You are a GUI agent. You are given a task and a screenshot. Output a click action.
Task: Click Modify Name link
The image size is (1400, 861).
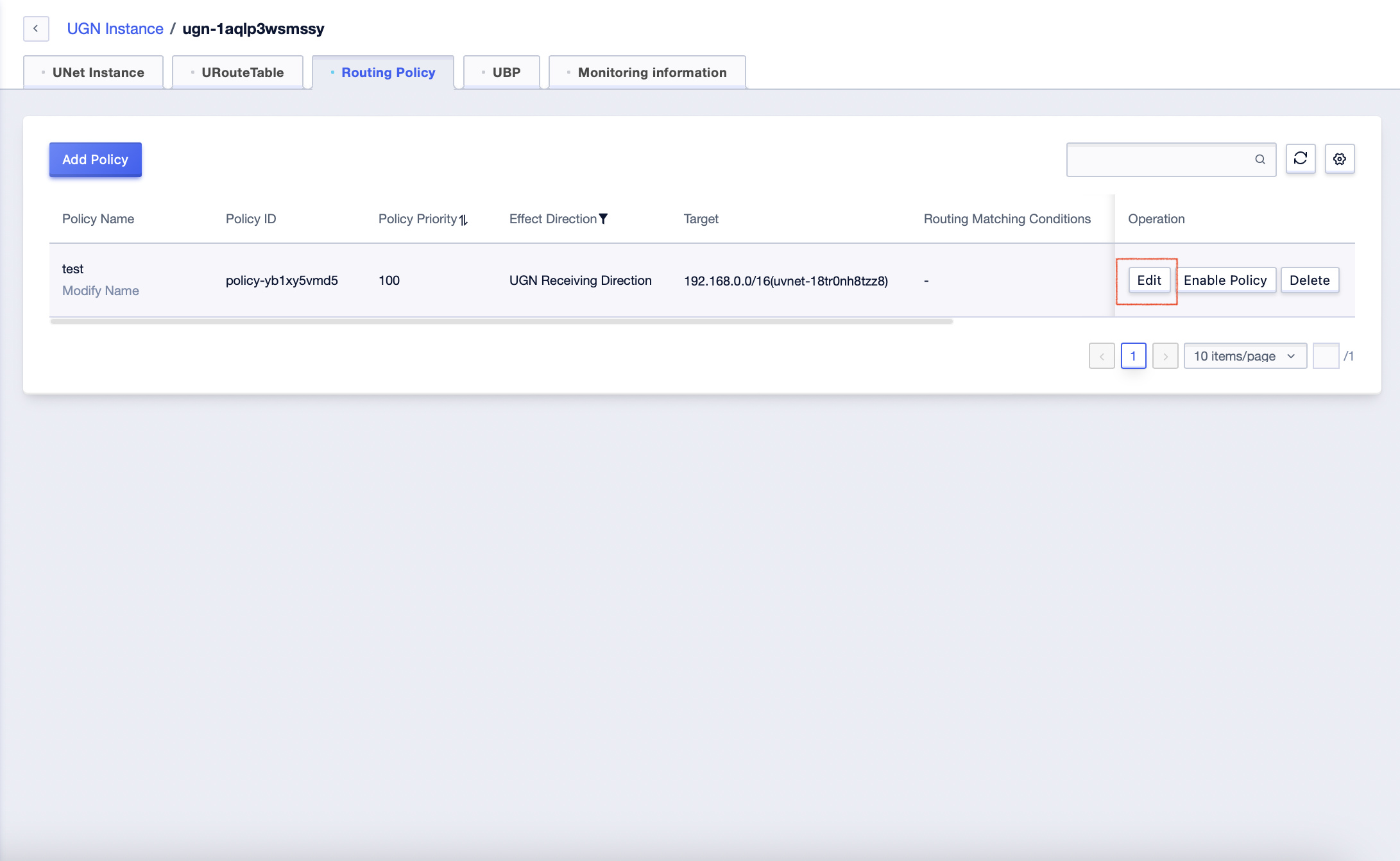101,291
